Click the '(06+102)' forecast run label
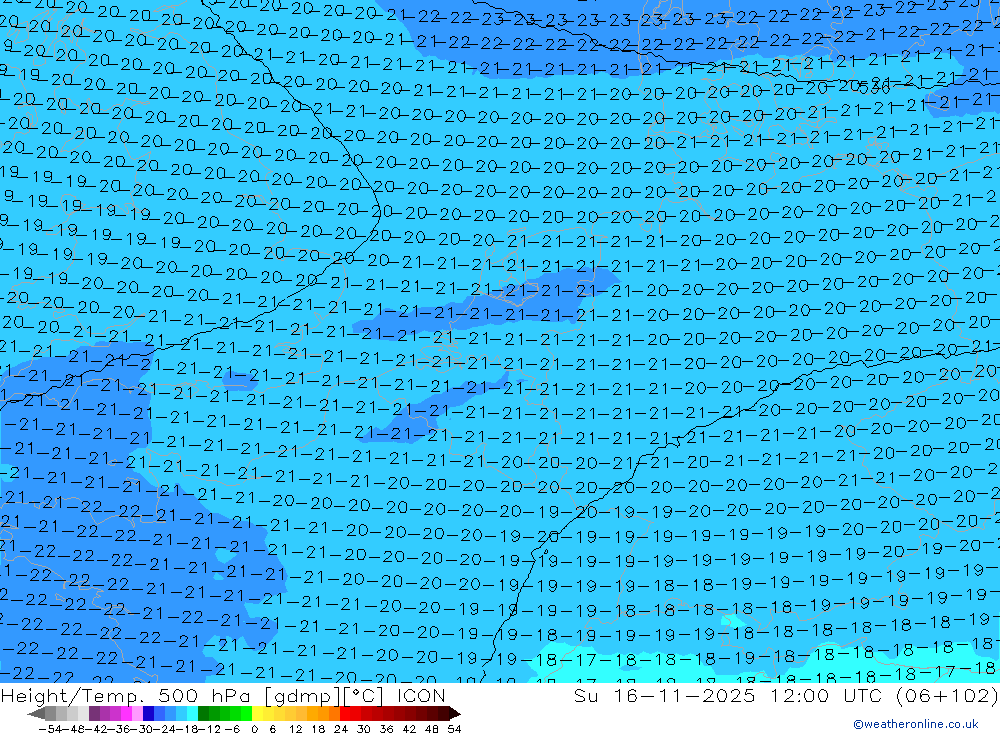The height and width of the screenshot is (733, 1000). (947, 695)
